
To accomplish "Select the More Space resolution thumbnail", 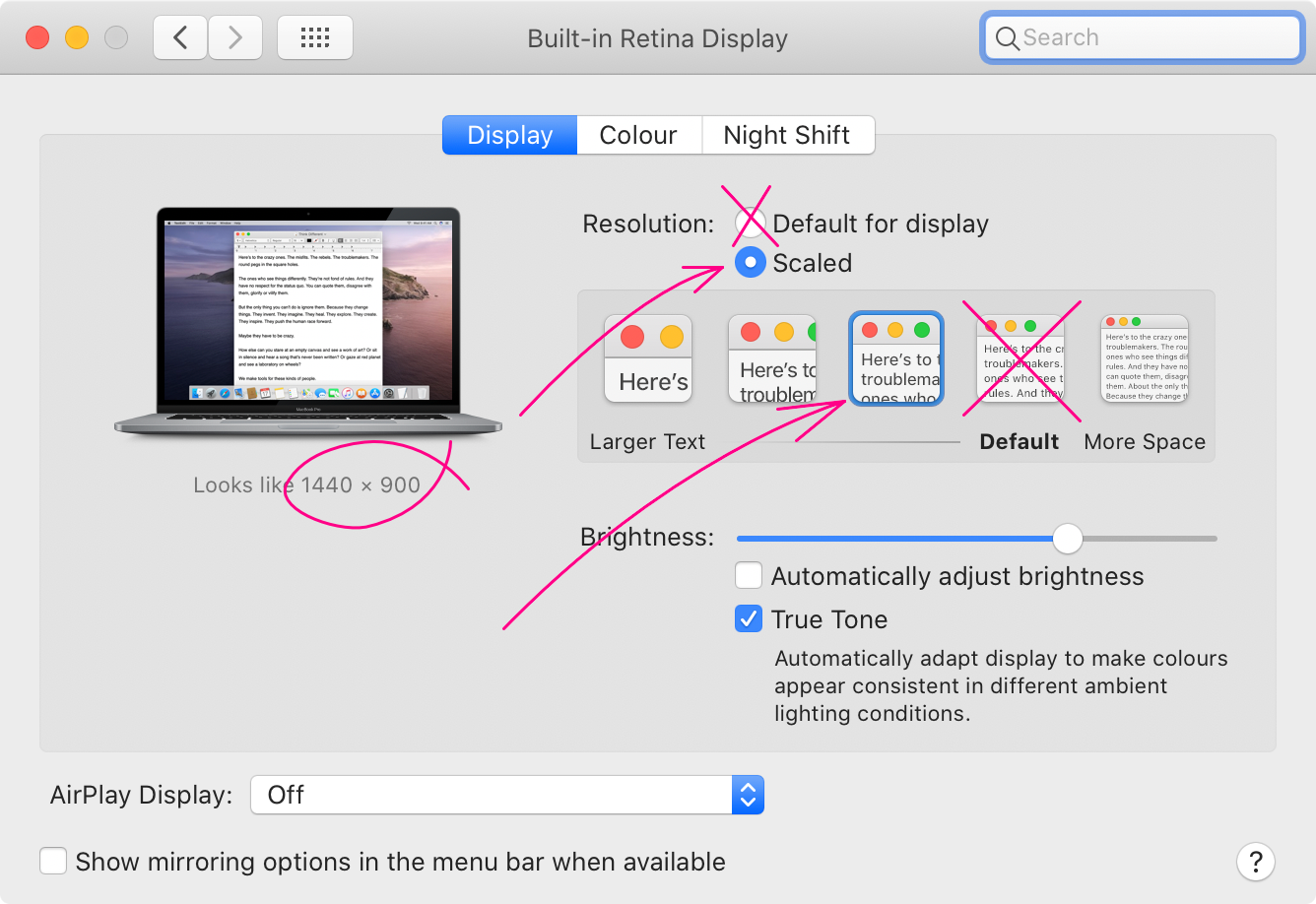I will click(x=1145, y=359).
